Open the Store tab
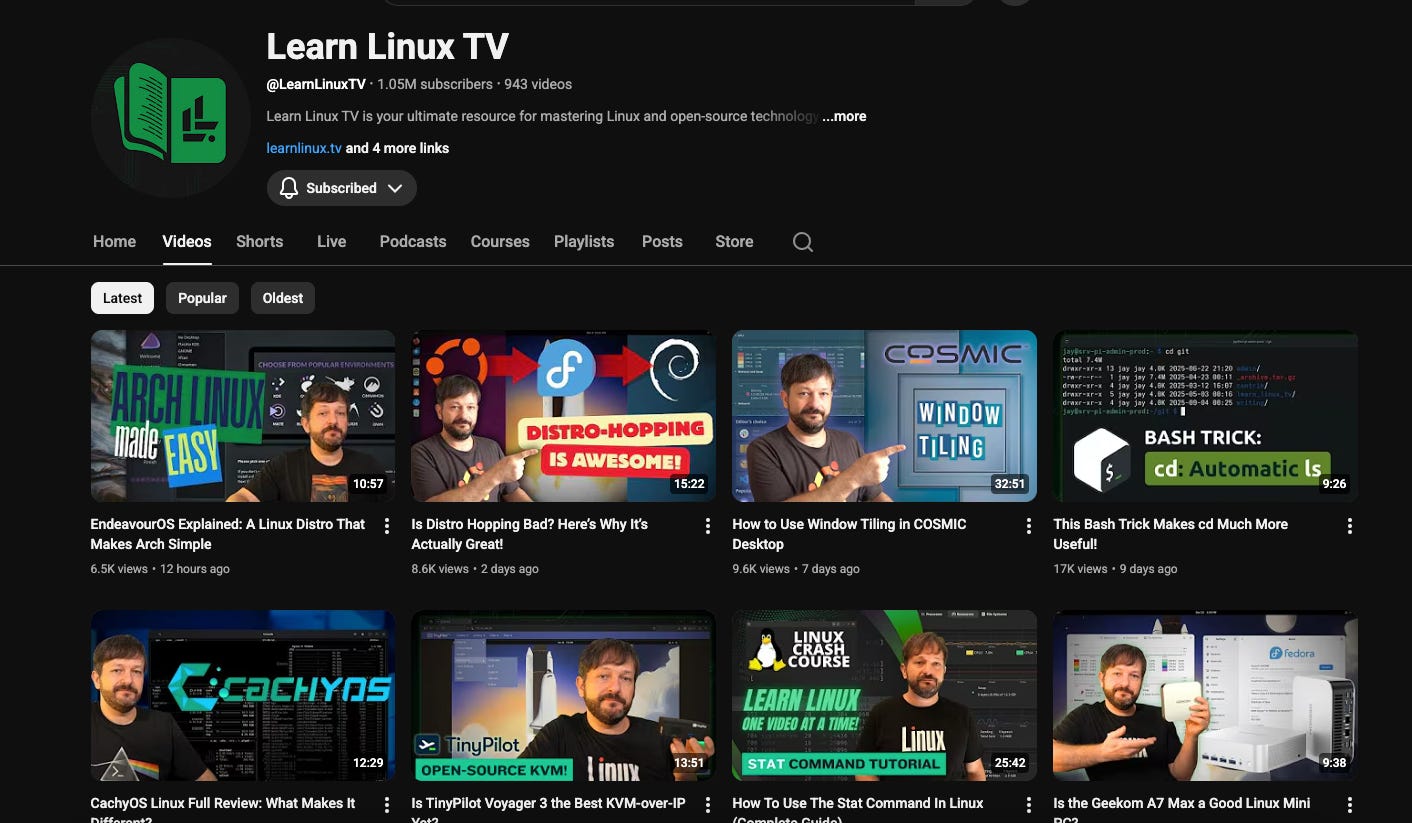 pos(734,242)
